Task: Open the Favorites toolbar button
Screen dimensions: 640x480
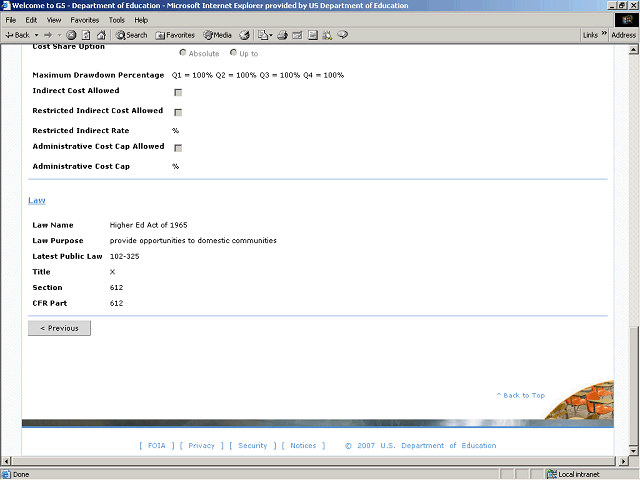Action: click(175, 35)
